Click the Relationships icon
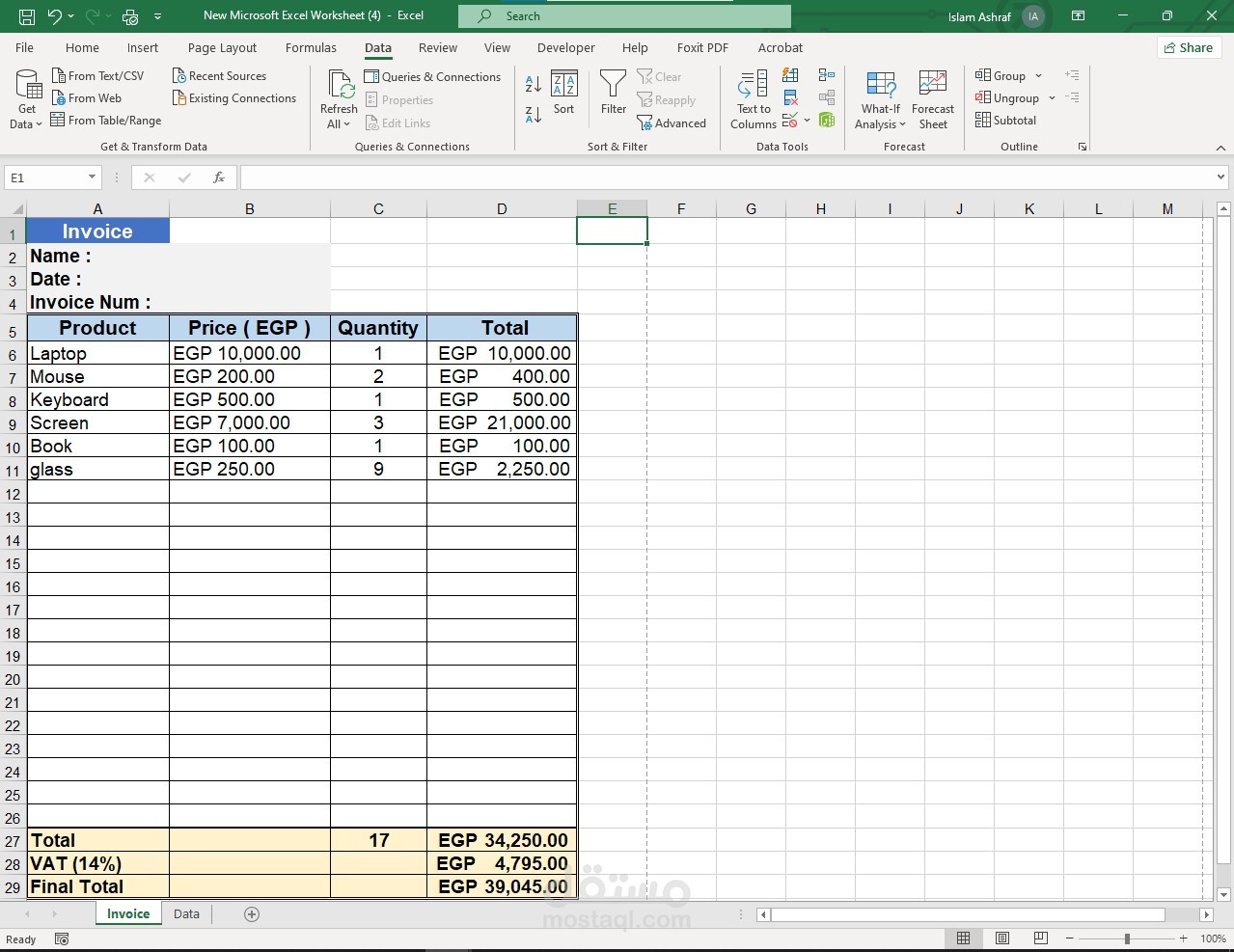 point(827,97)
